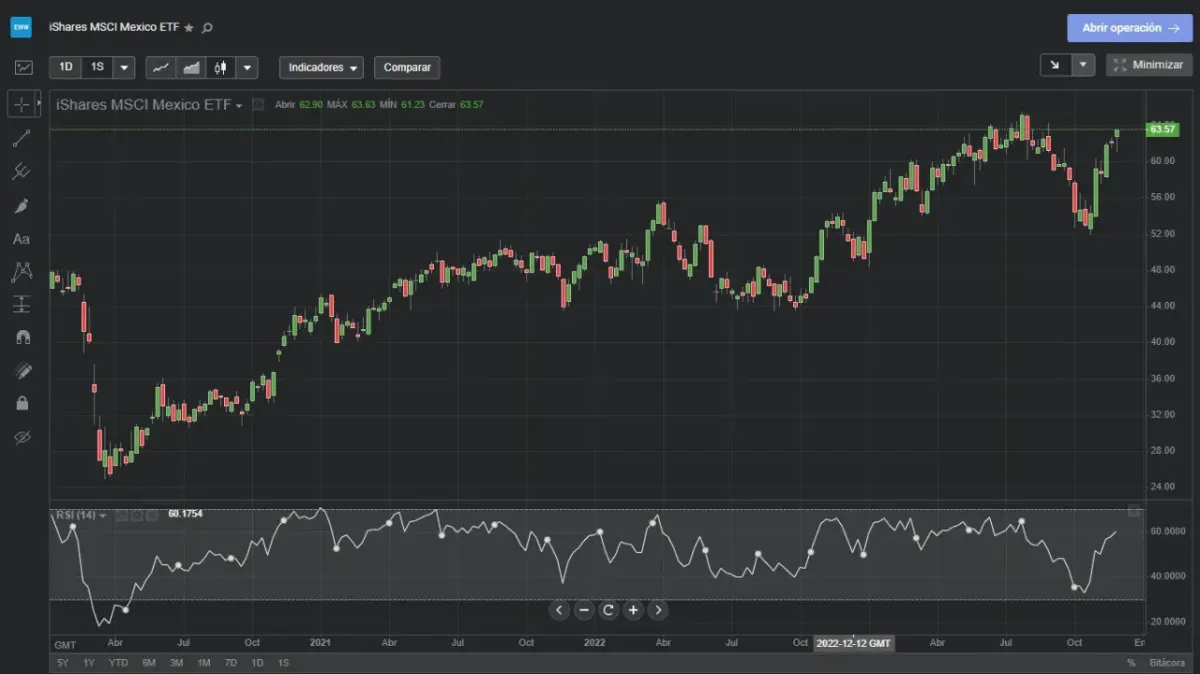Open the iShares MSCI Mexico ETF legend dropdown

tap(239, 105)
